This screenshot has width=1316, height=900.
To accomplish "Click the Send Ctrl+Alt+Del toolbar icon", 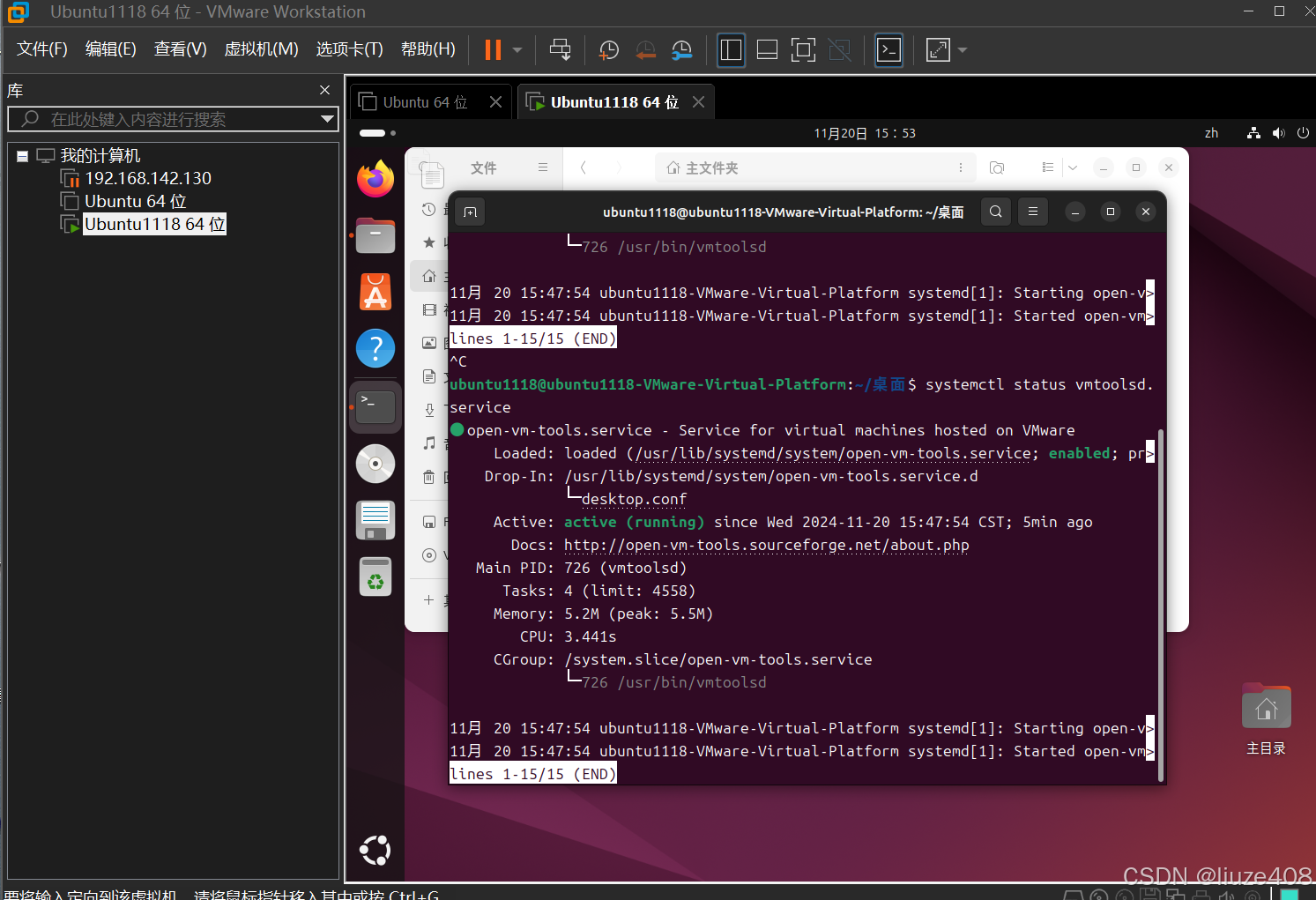I will pos(560,49).
